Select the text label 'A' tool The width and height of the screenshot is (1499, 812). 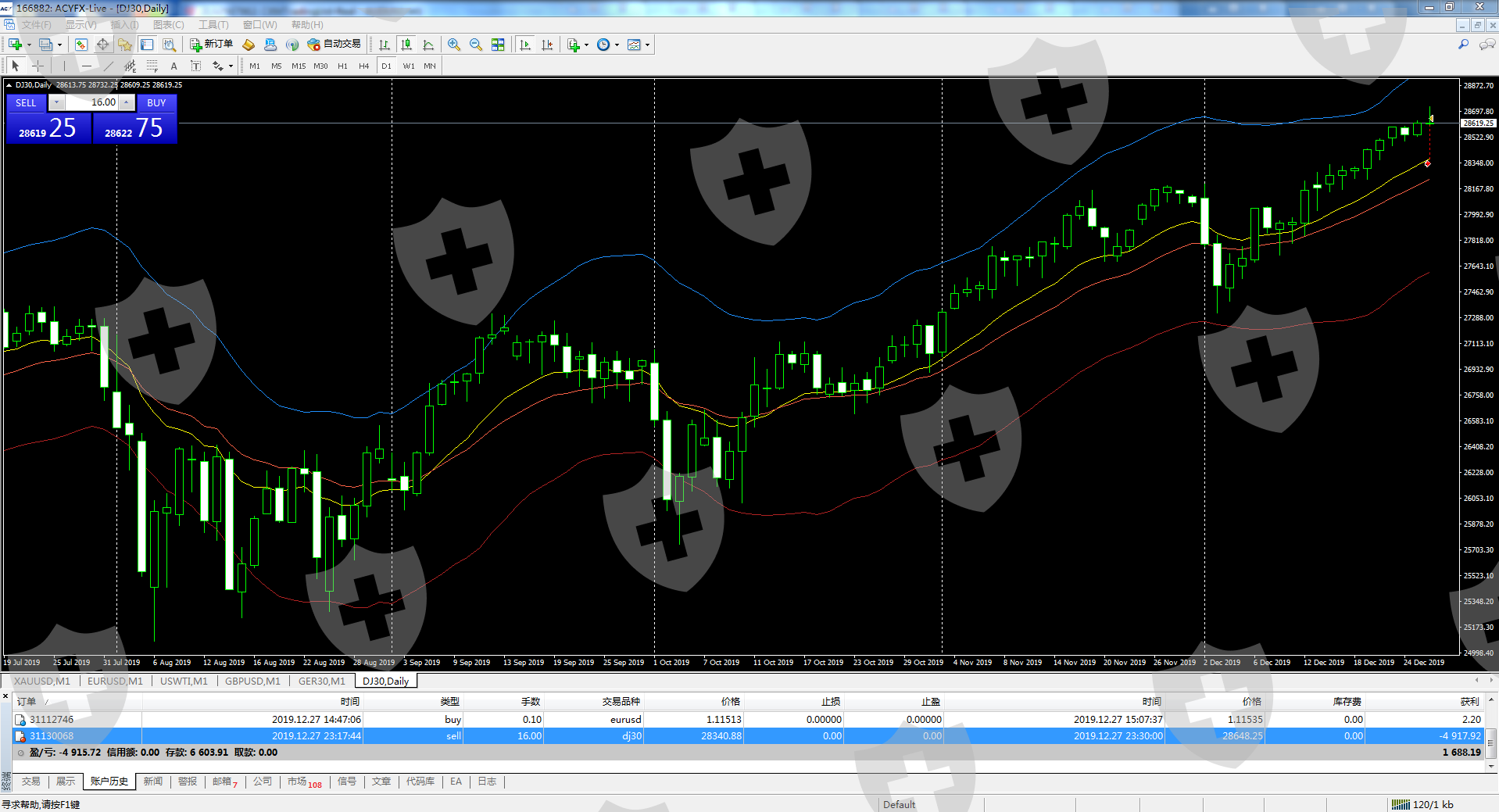174,66
